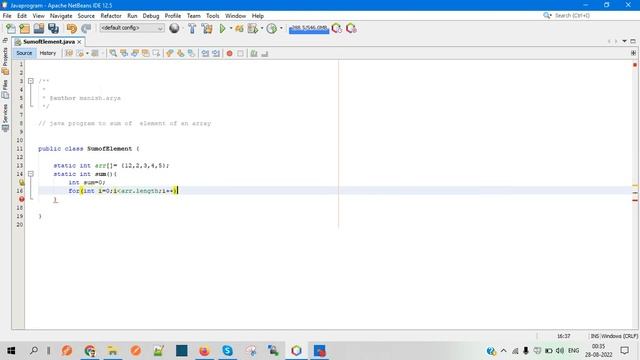
Task: Click the Open Project toolbar icon
Action: (39, 28)
